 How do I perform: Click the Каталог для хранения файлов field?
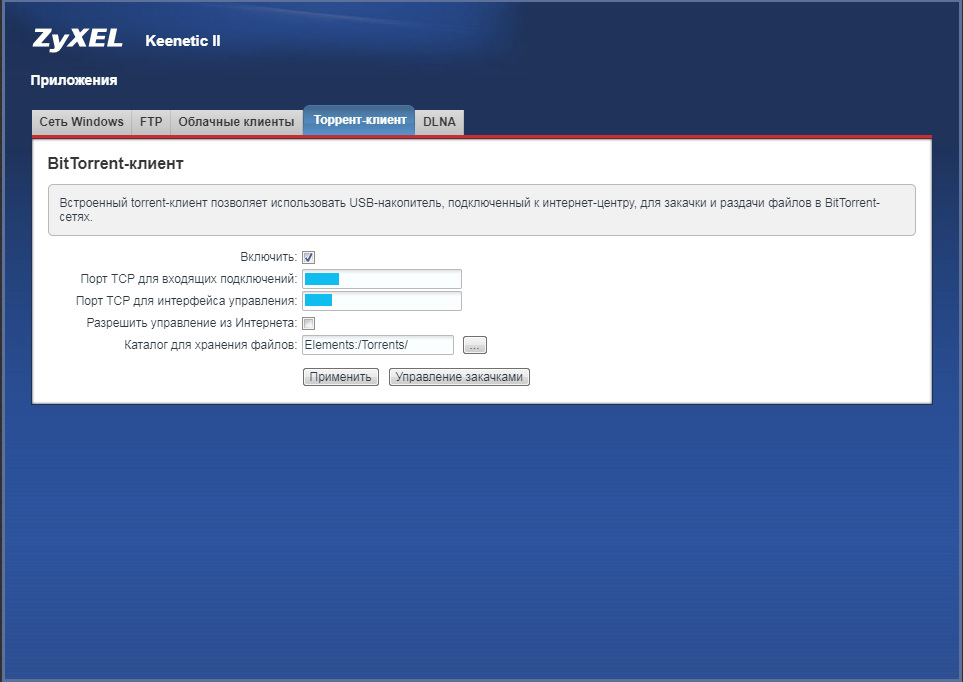378,345
